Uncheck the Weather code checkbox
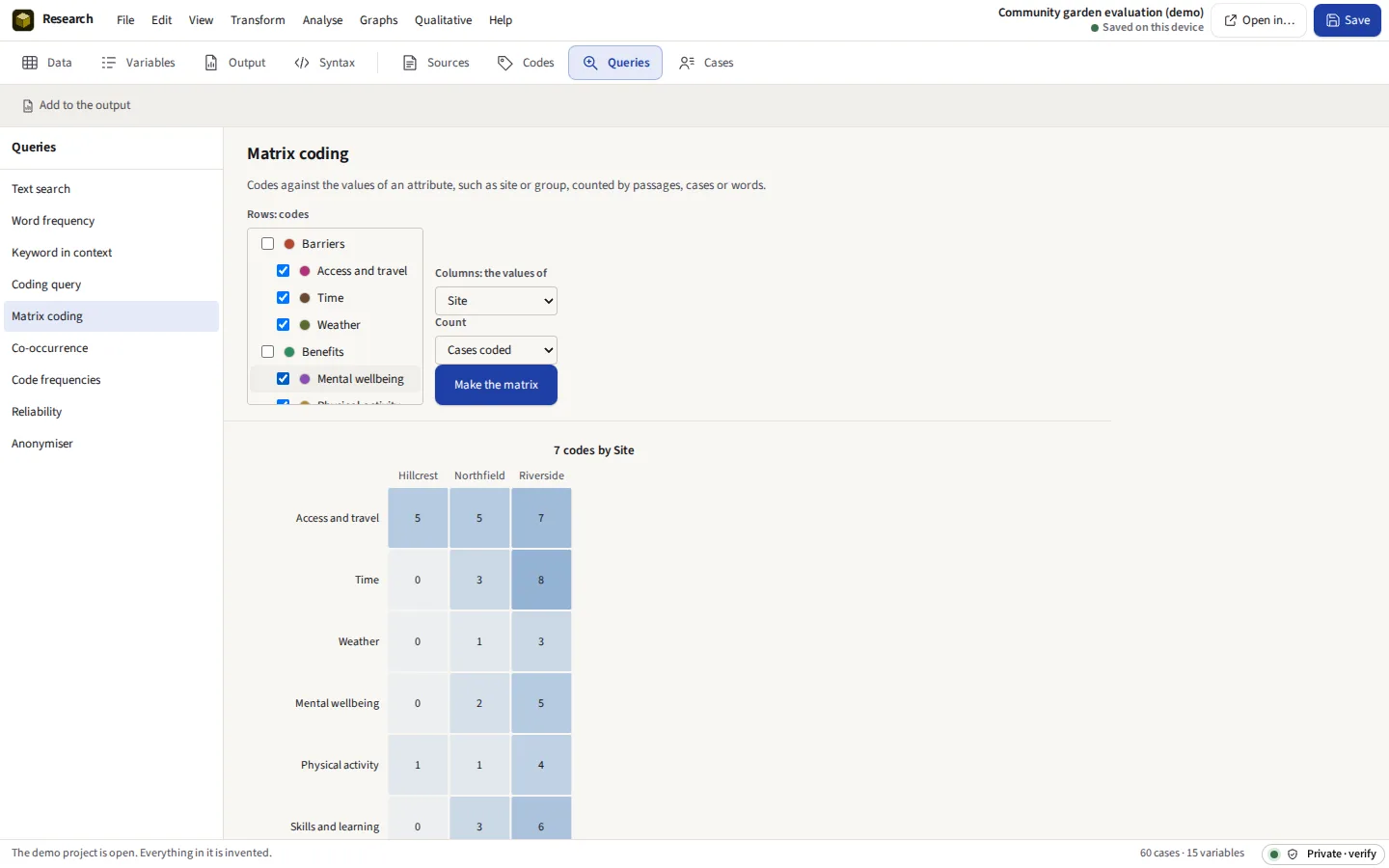 284,325
